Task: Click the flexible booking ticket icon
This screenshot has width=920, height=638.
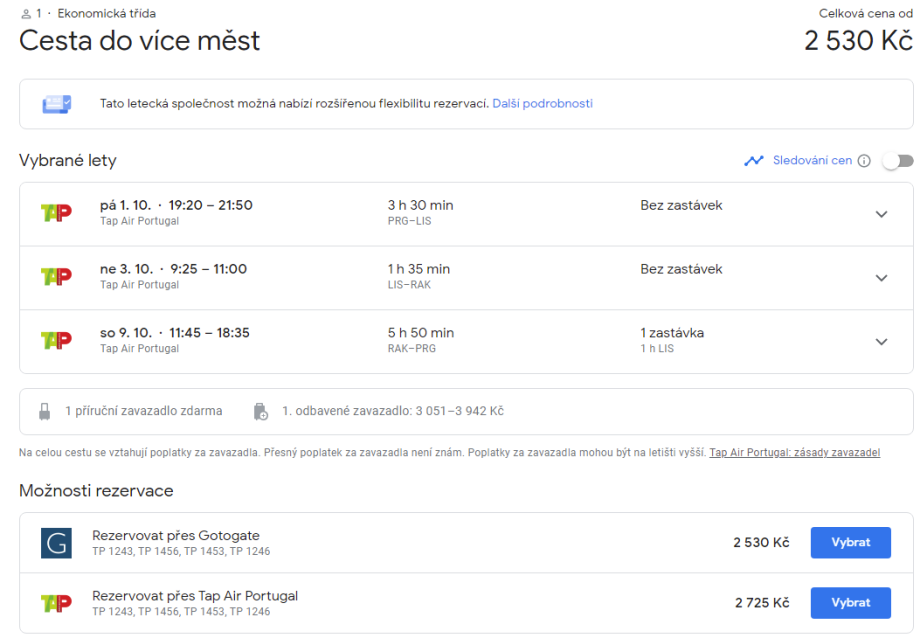Action: [56, 104]
